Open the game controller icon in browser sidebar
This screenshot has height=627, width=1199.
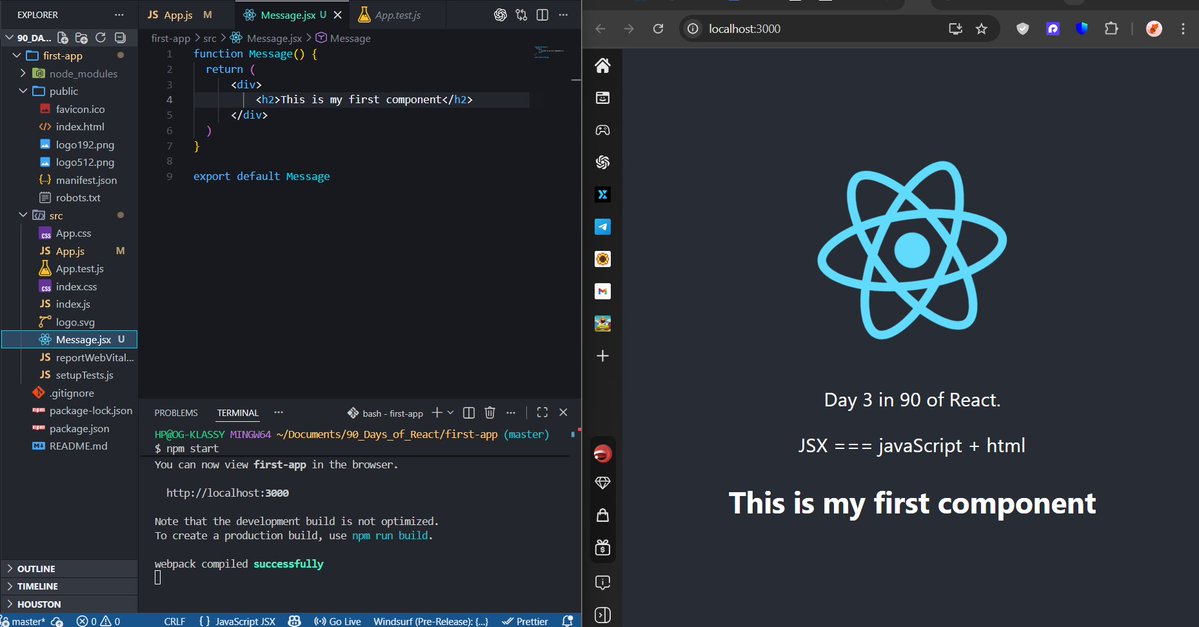point(603,130)
